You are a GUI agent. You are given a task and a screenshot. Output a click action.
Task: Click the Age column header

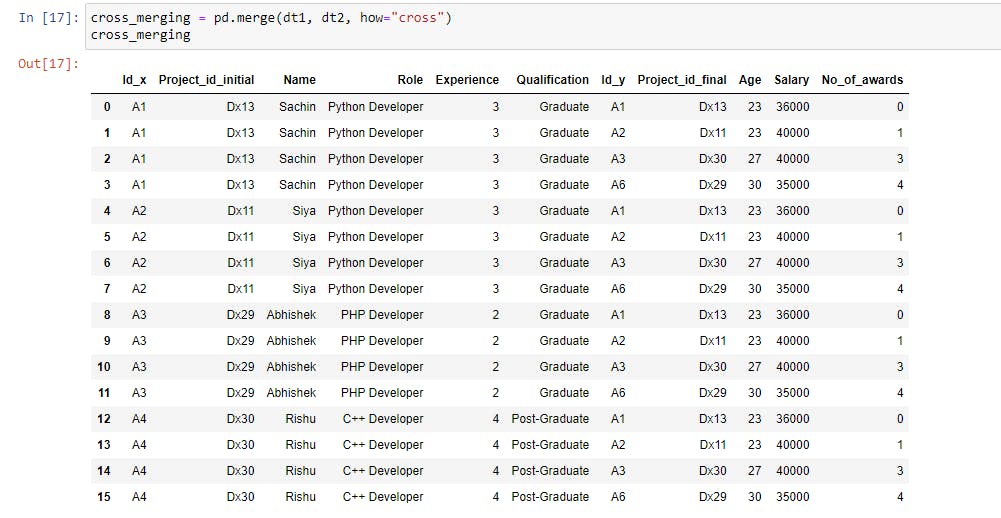pyautogui.click(x=750, y=80)
